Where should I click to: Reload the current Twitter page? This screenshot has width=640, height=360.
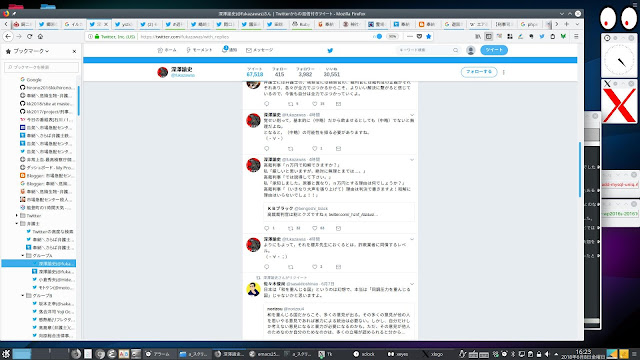coord(29,36)
